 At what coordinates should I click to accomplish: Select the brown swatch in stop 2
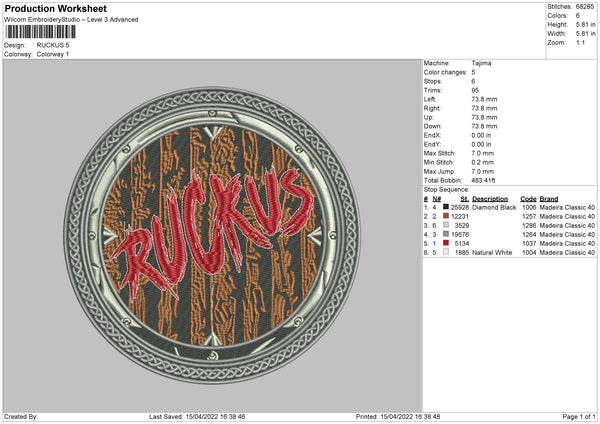click(444, 216)
